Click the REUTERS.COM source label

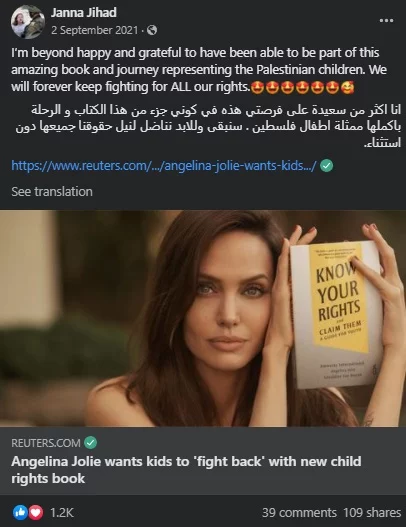tap(46, 443)
